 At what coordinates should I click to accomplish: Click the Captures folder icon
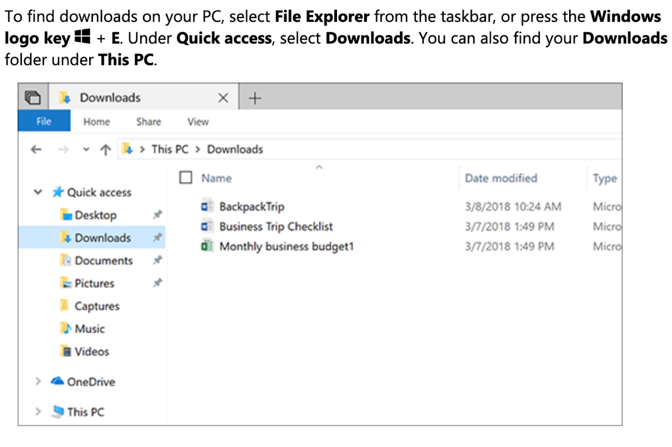65,305
